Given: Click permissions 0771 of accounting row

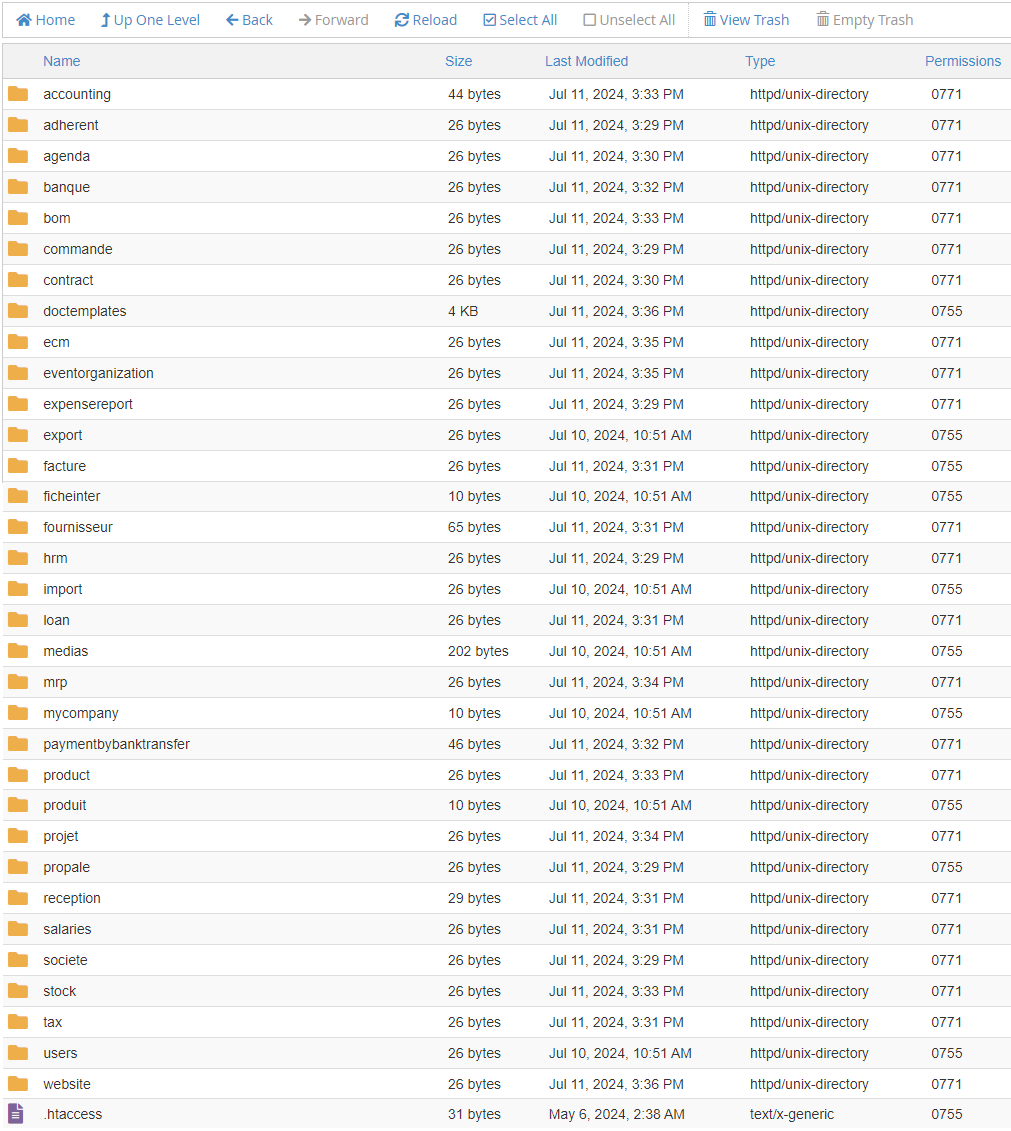Looking at the screenshot, I should tap(946, 94).
